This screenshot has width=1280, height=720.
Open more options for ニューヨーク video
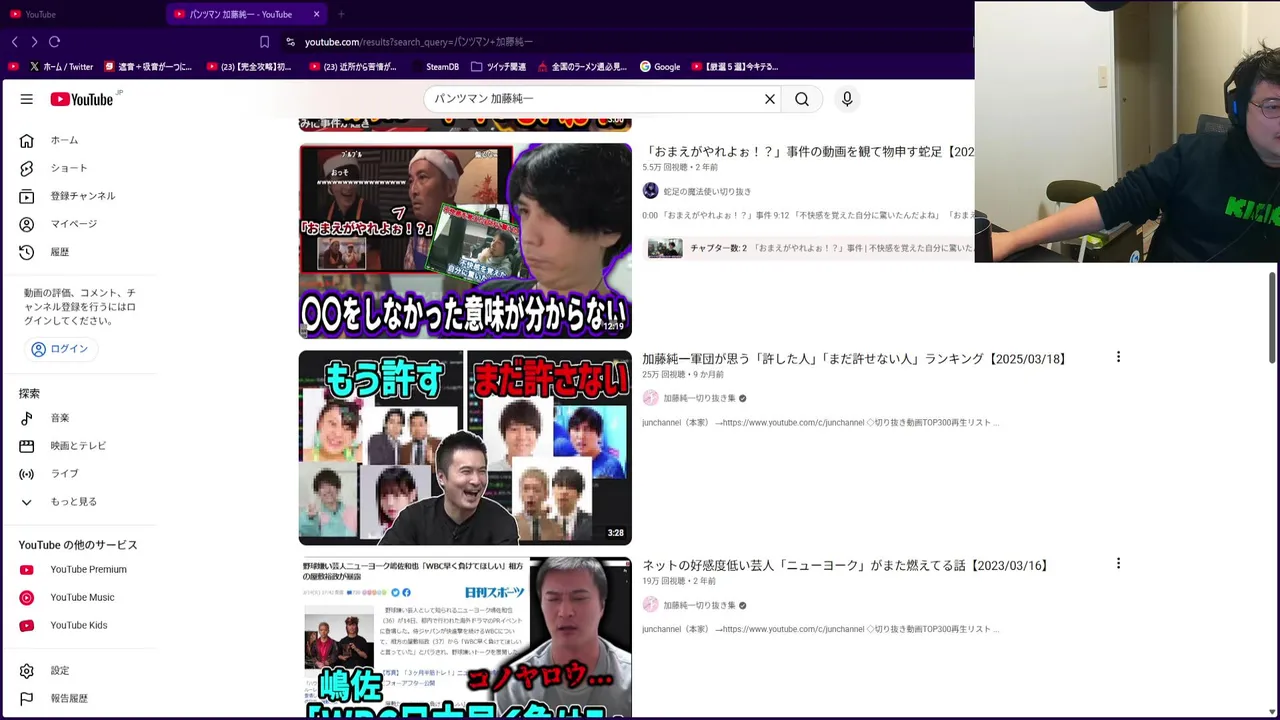tap(1118, 564)
